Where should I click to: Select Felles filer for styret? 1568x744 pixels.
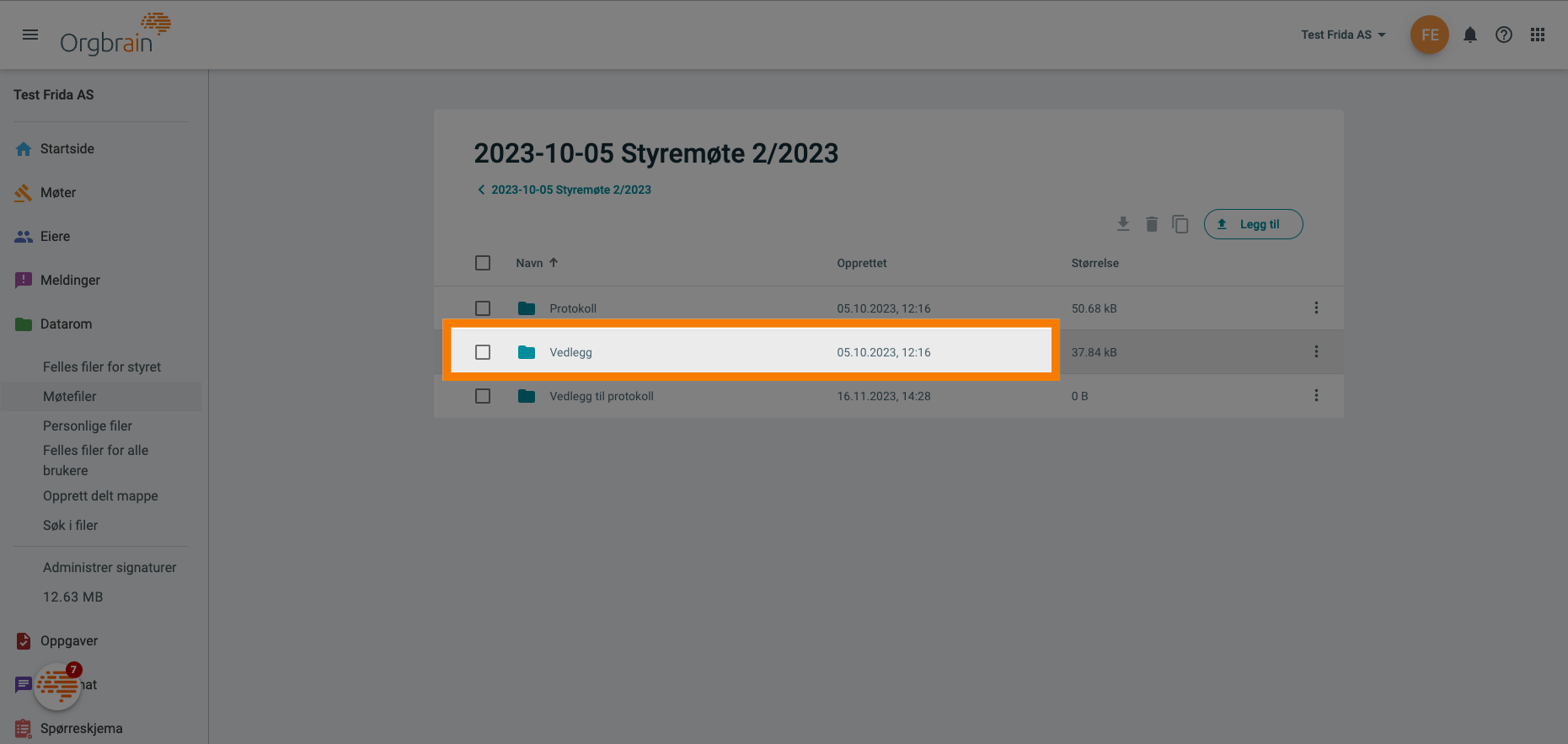pyautogui.click(x=102, y=367)
